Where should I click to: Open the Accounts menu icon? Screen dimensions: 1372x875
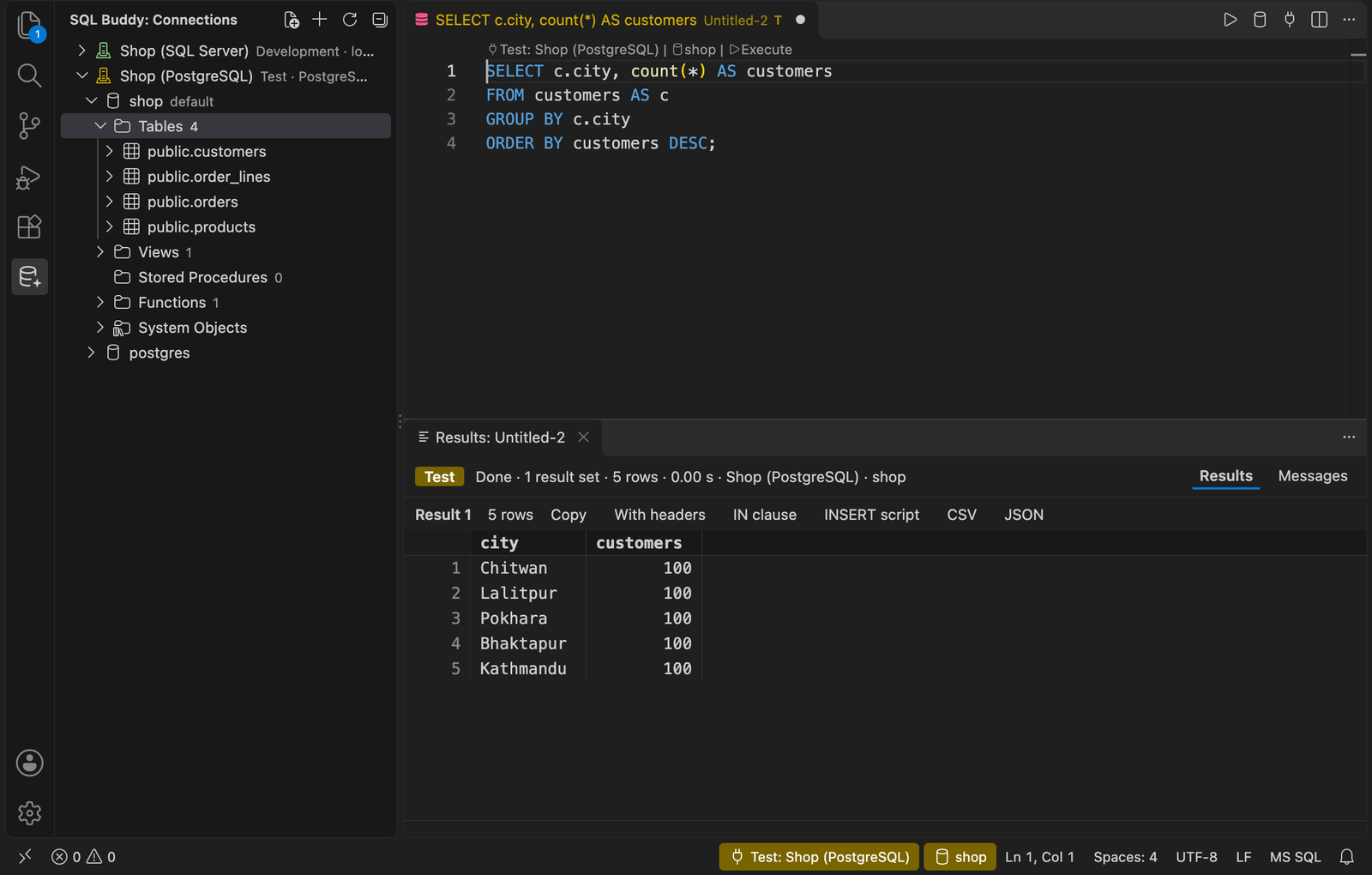29,763
